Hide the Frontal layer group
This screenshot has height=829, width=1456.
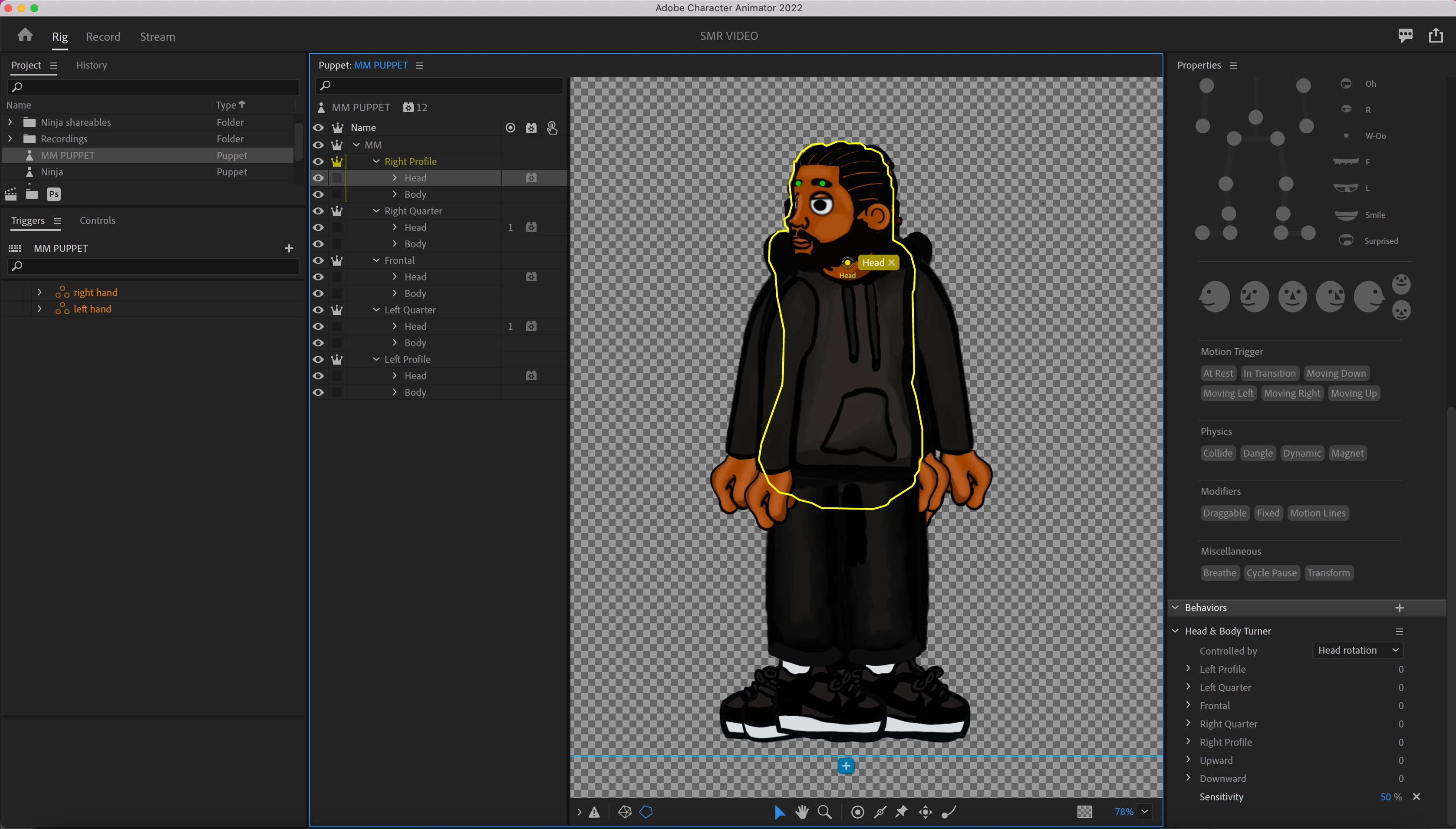(x=318, y=260)
